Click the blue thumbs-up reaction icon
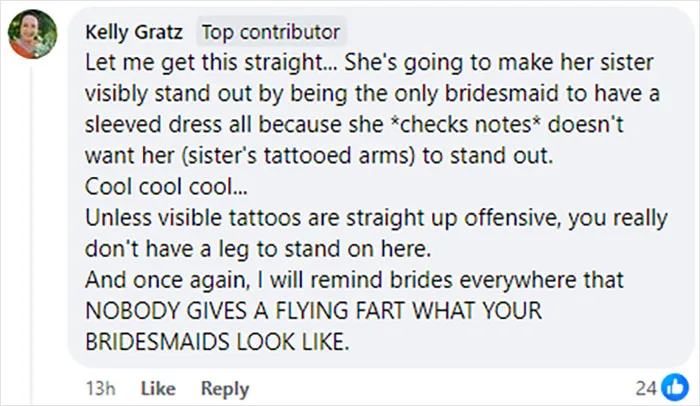The width and height of the screenshot is (700, 406). pyautogui.click(x=675, y=387)
